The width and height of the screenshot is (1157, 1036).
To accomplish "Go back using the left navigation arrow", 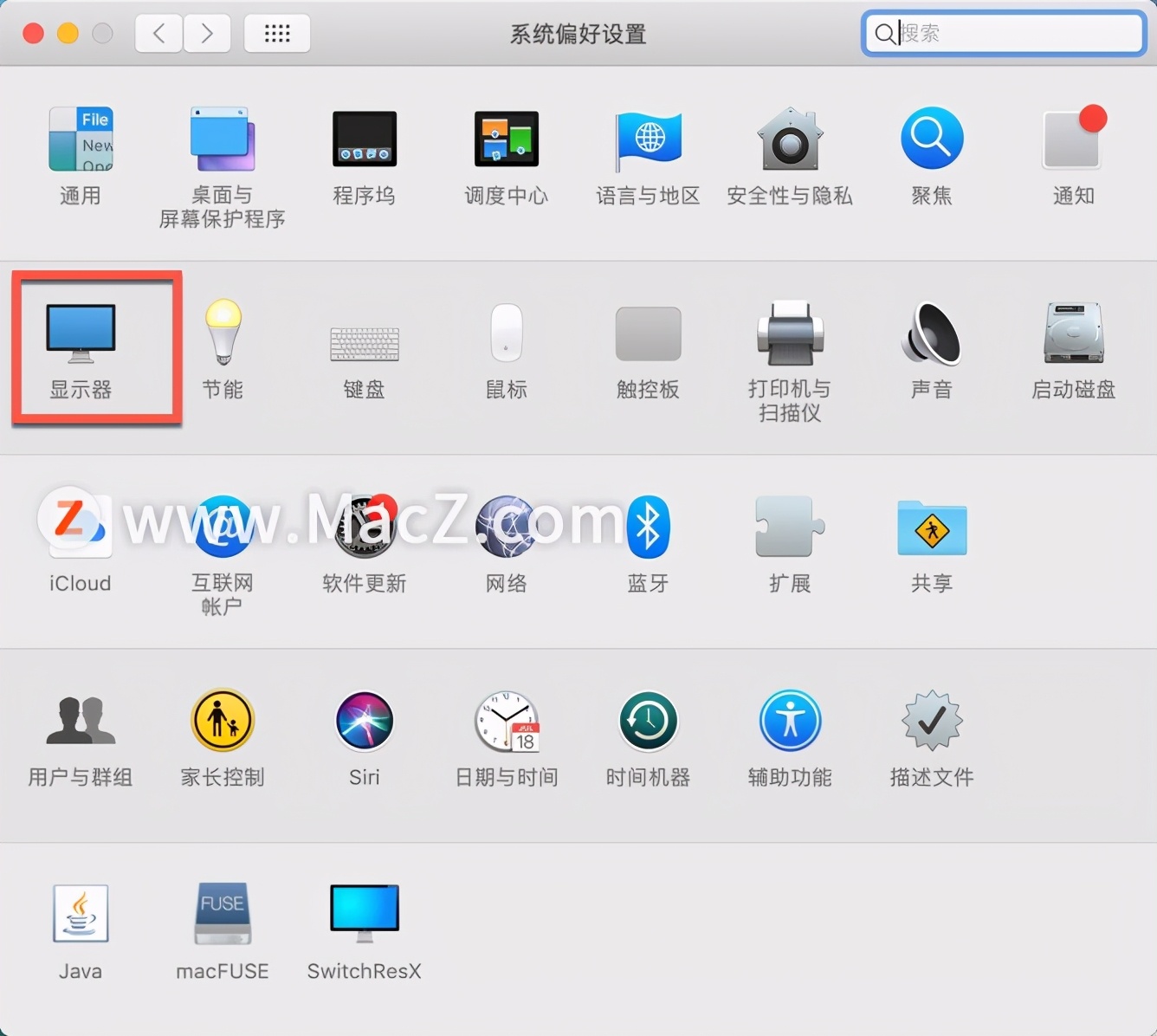I will pos(158,33).
